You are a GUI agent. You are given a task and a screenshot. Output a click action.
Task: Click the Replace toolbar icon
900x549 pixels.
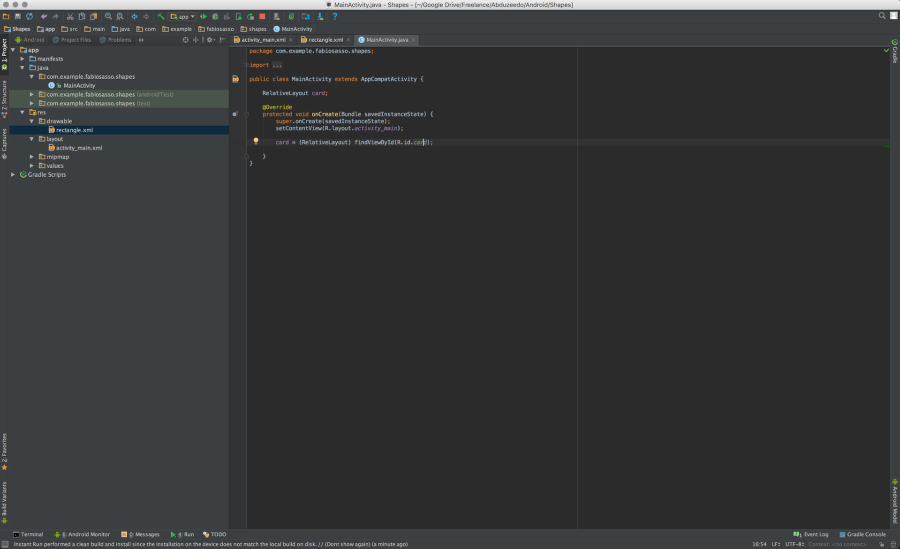point(119,17)
